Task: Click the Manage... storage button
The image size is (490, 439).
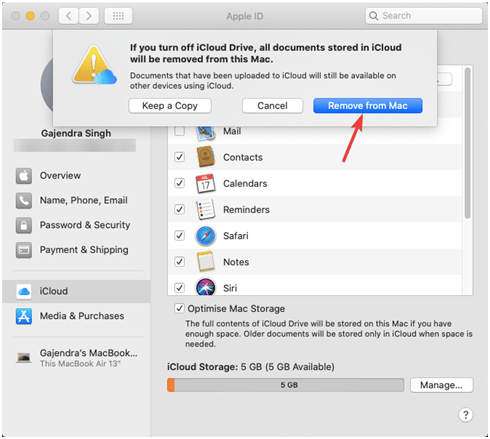Action: click(x=441, y=385)
